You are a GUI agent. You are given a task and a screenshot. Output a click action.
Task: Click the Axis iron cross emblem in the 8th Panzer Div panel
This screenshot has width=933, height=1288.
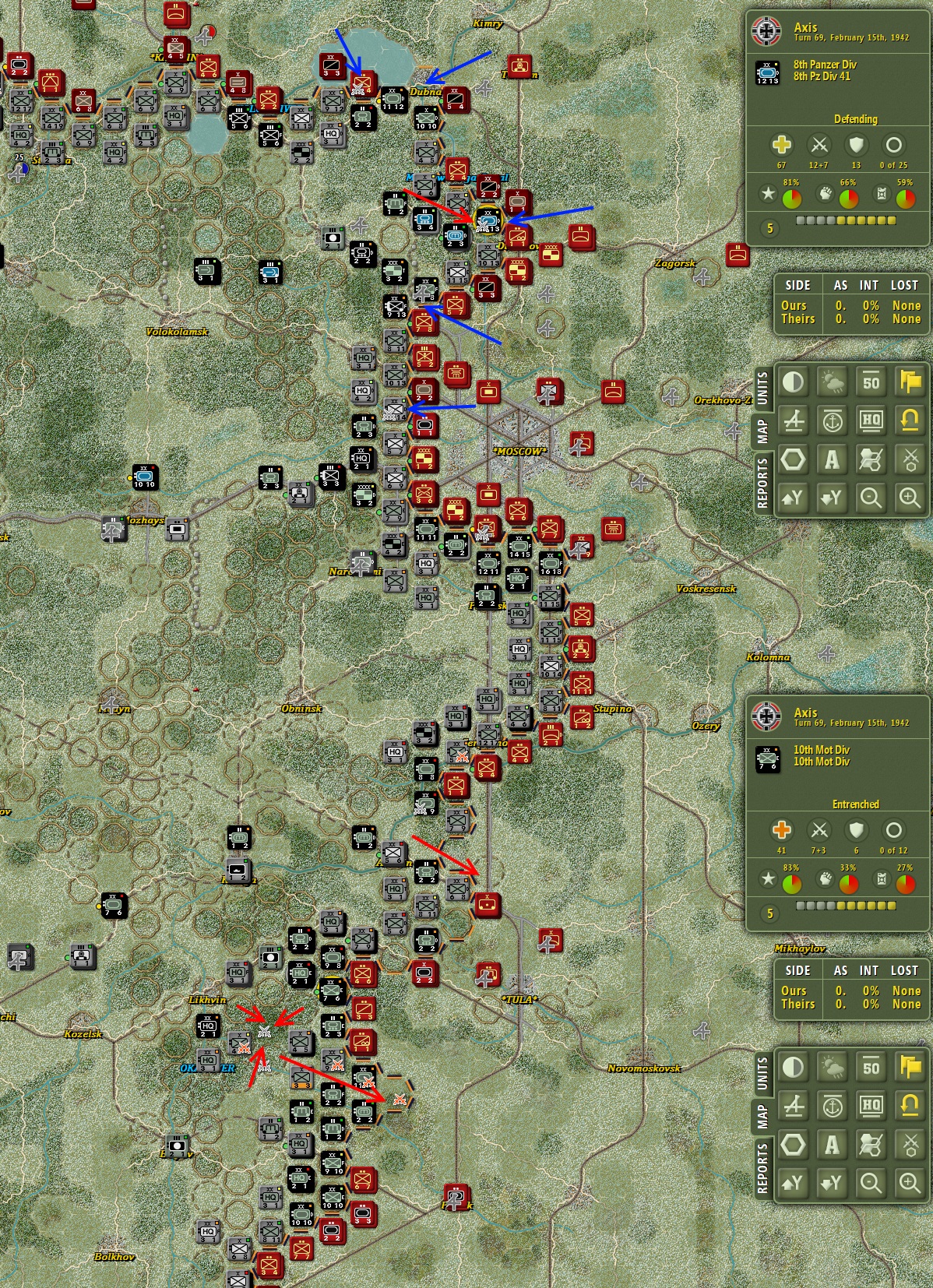(x=768, y=31)
